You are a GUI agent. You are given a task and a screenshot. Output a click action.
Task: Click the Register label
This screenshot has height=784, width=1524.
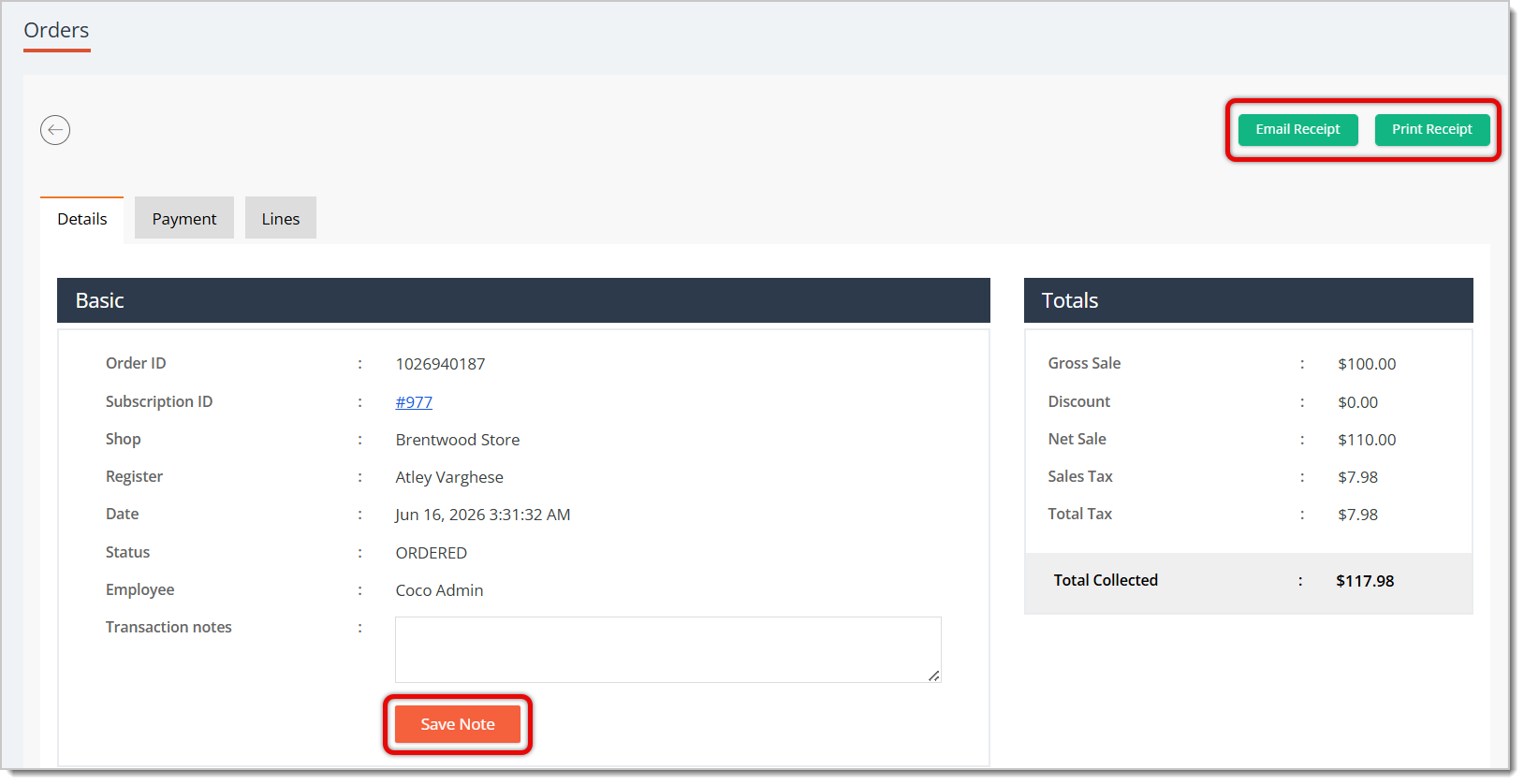coord(134,476)
